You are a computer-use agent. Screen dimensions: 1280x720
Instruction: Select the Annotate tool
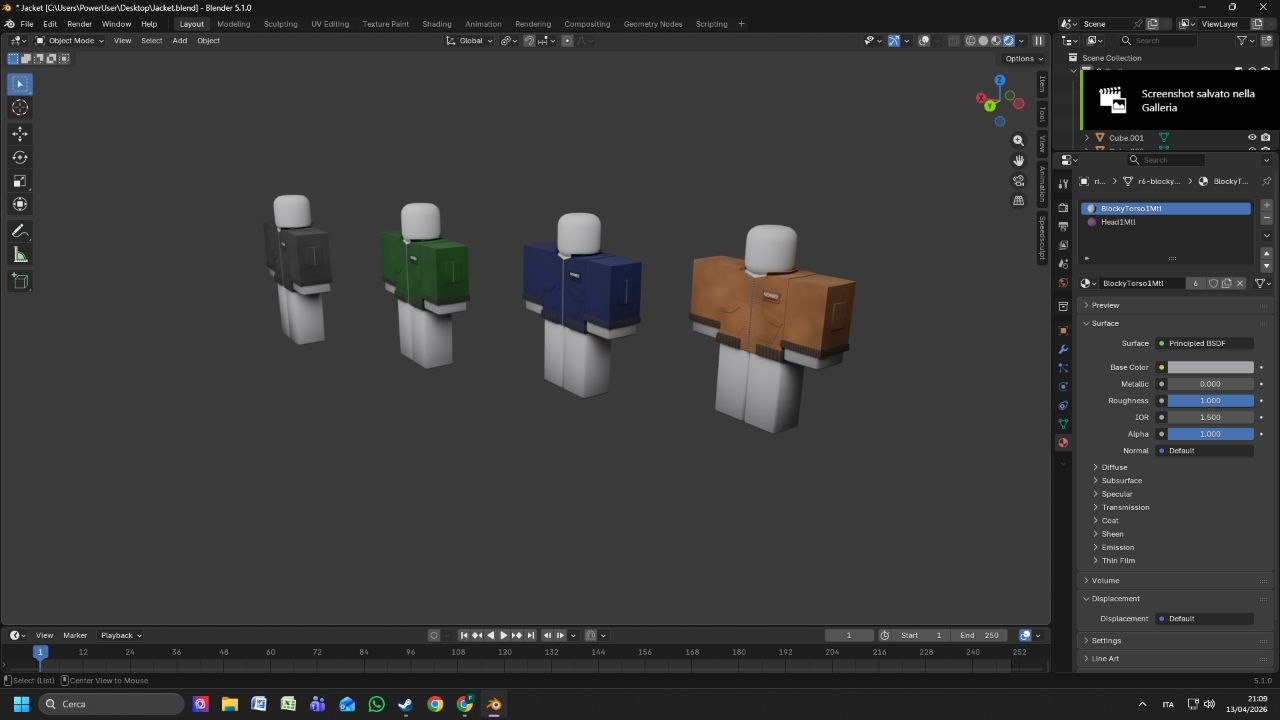(x=19, y=231)
